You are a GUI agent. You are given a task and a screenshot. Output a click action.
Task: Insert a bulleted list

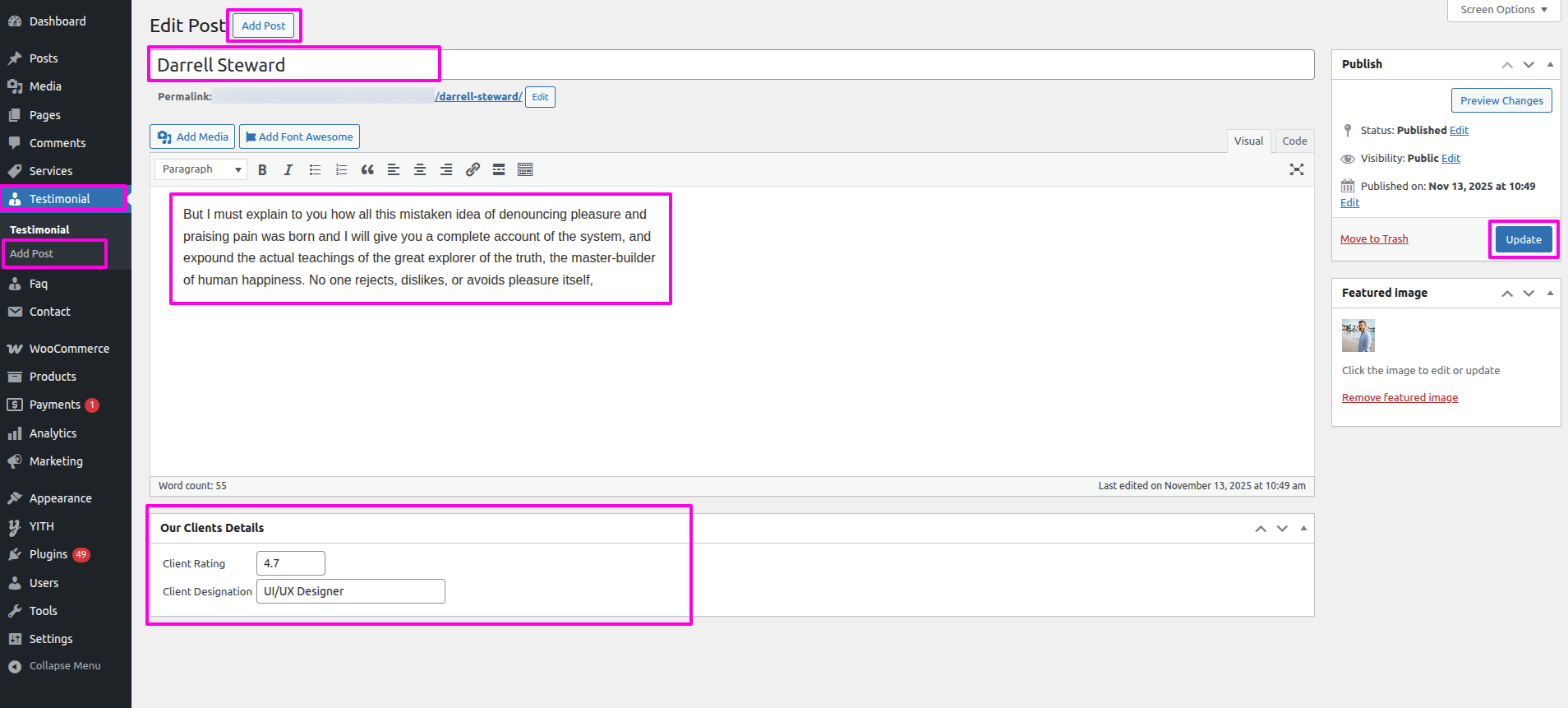point(315,170)
